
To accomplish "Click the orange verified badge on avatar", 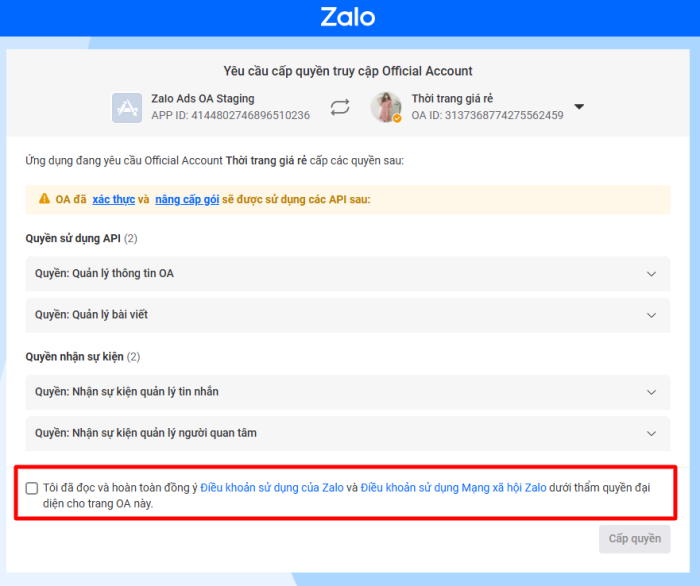I will click(397, 118).
